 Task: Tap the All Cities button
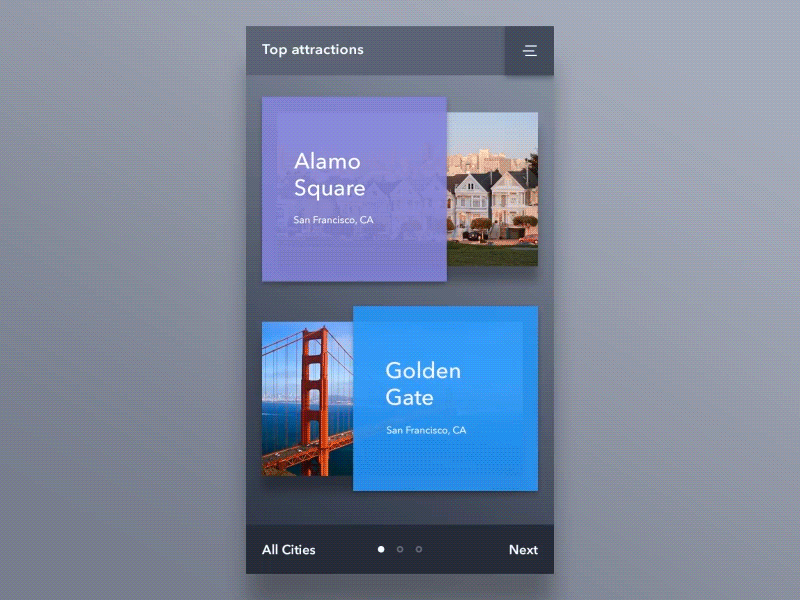click(x=288, y=549)
